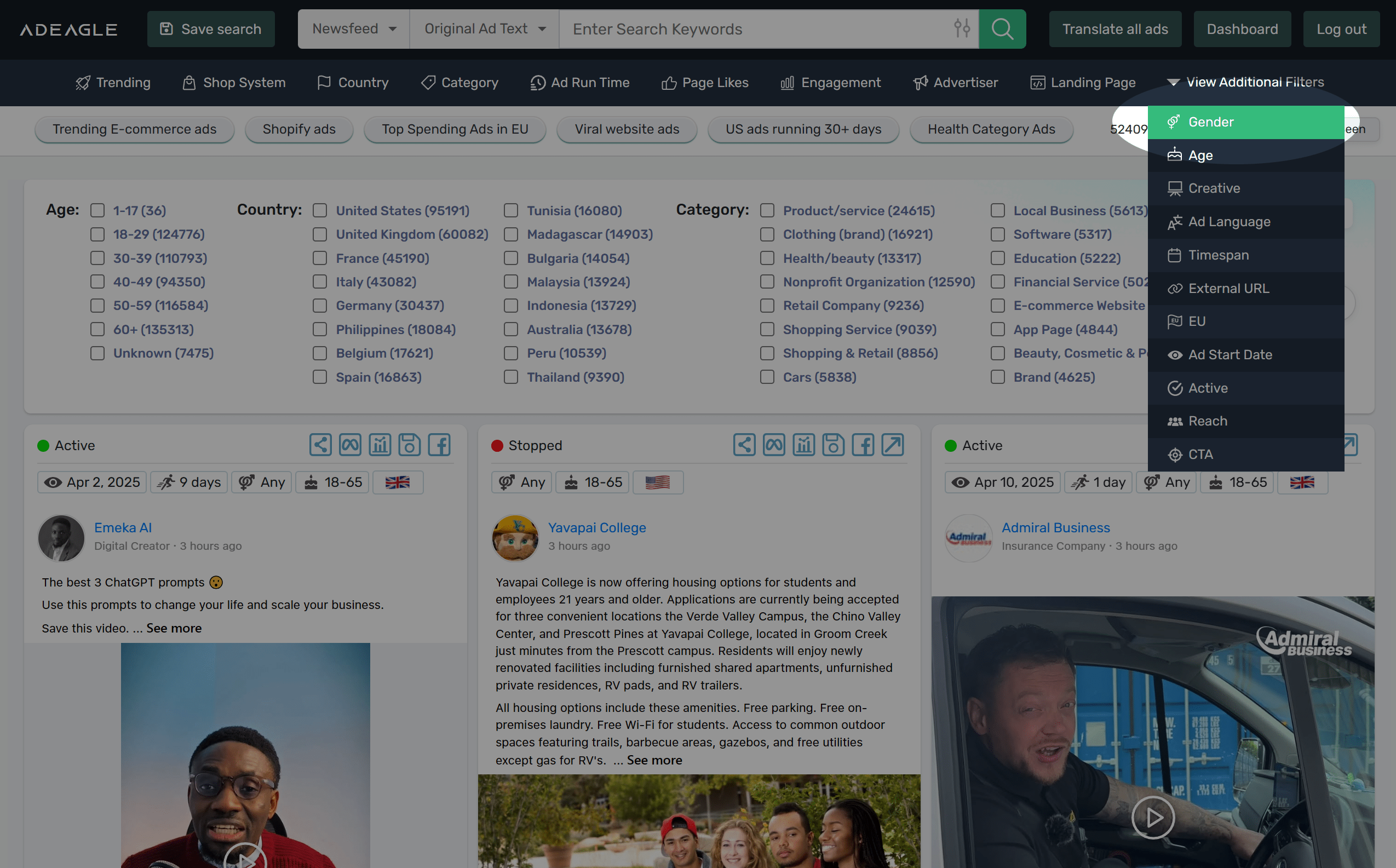Share the Emeka AI ad
The width and height of the screenshot is (1396, 868).
click(x=320, y=445)
